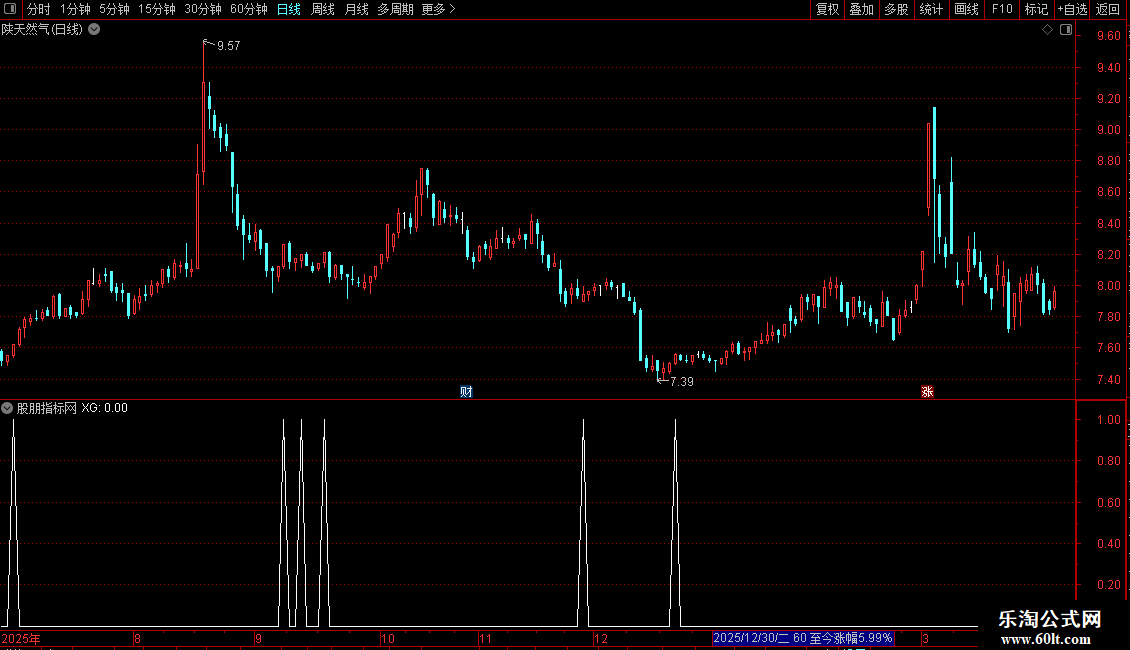Click the 叠加 overlay button

coord(861,9)
